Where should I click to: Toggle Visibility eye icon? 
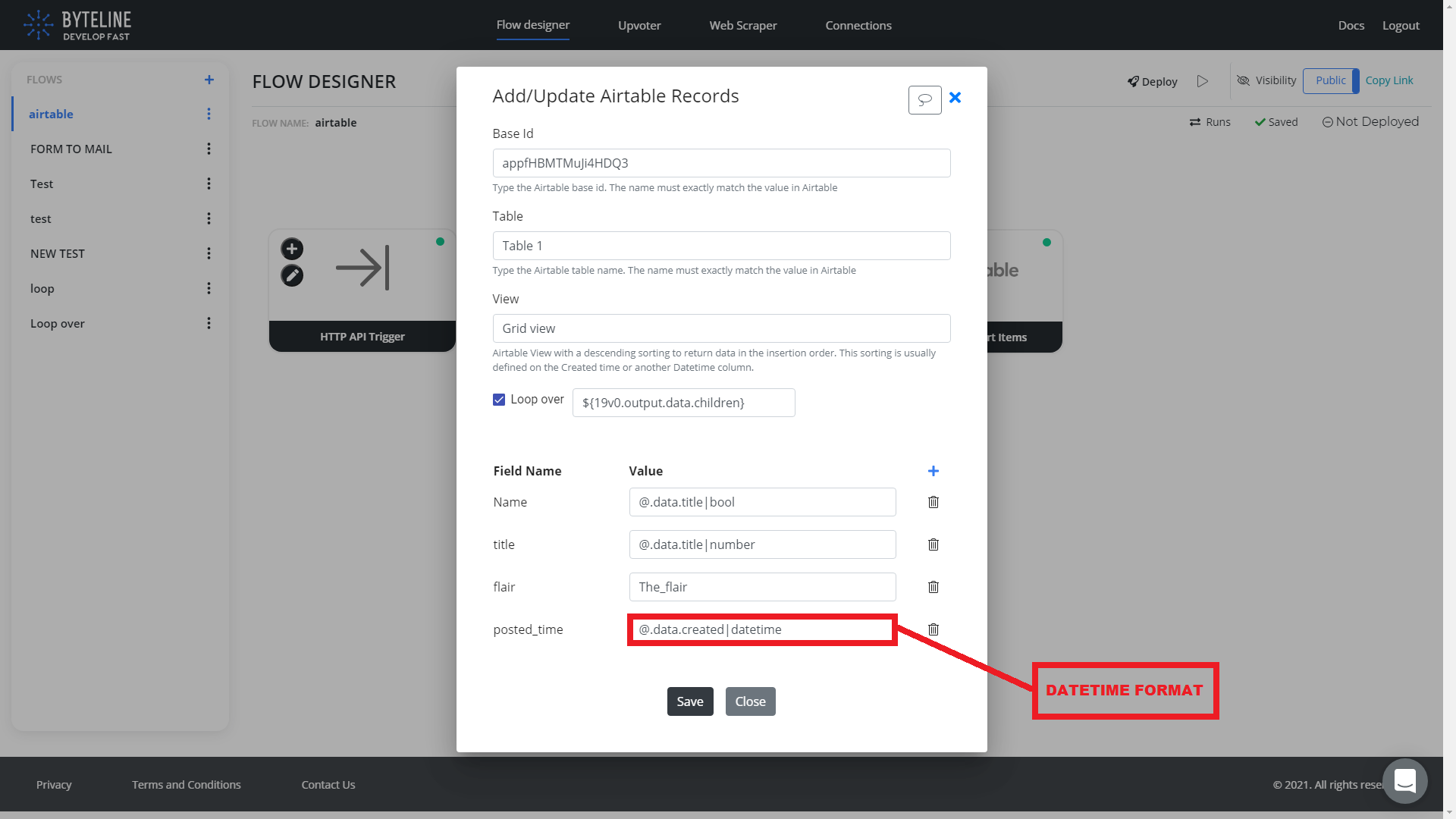[x=1243, y=80]
